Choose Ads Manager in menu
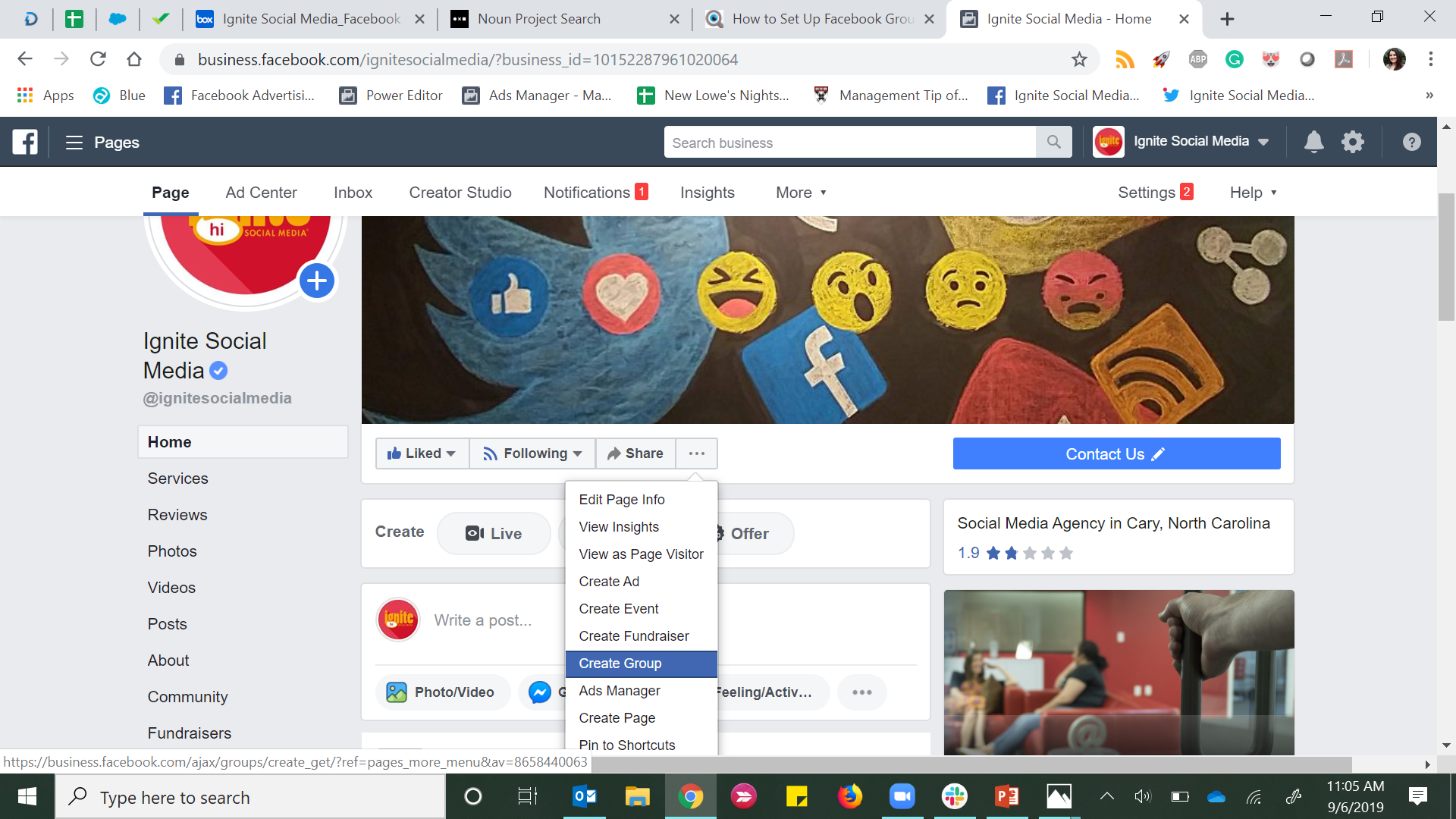The height and width of the screenshot is (819, 1456). 642,691
